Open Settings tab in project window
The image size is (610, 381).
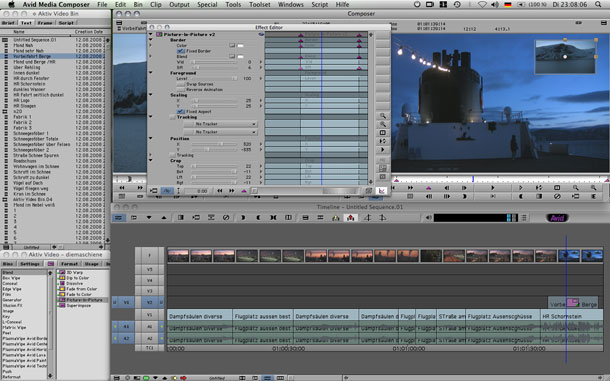[x=30, y=264]
